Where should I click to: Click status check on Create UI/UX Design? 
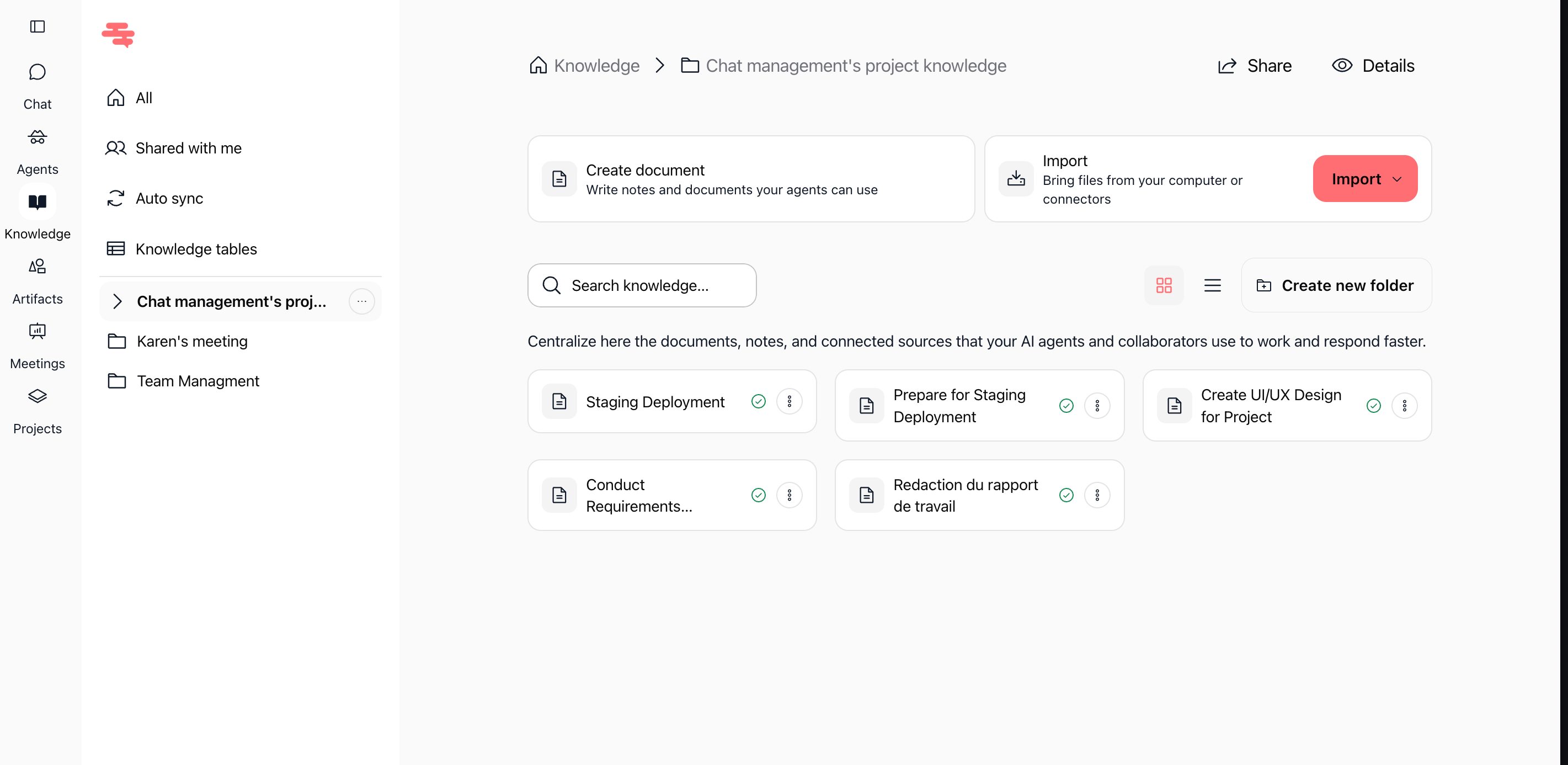(x=1373, y=406)
